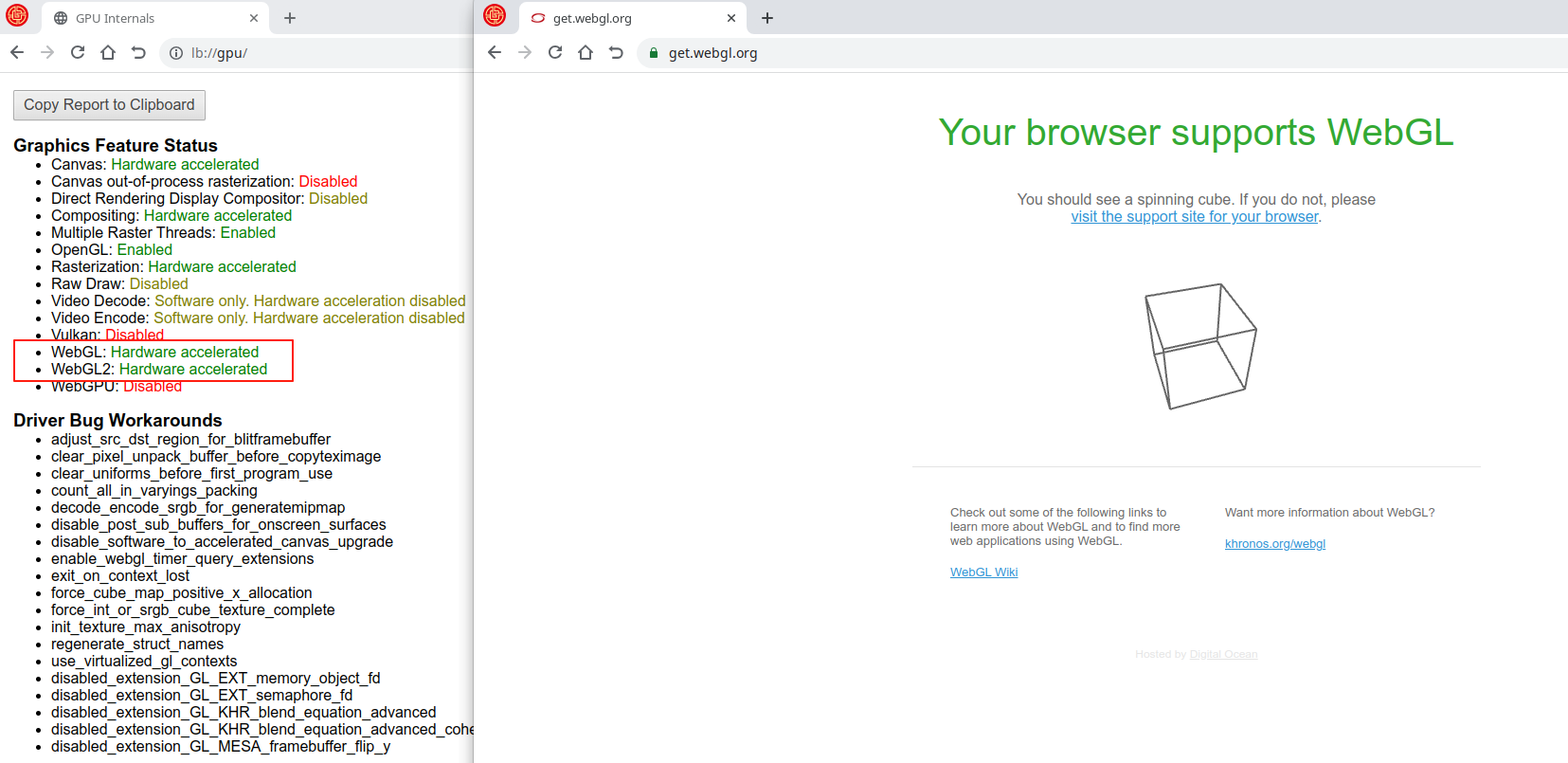Image resolution: width=1568 pixels, height=763 pixels.
Task: Click 'disabled_extension_GL_EXT_semaphore_fd' entry
Action: pos(202,695)
